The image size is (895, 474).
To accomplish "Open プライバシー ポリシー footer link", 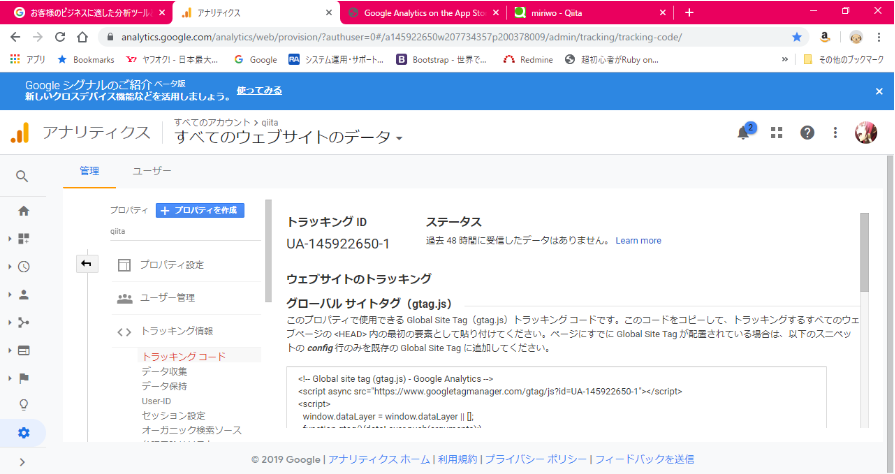I will point(536,460).
